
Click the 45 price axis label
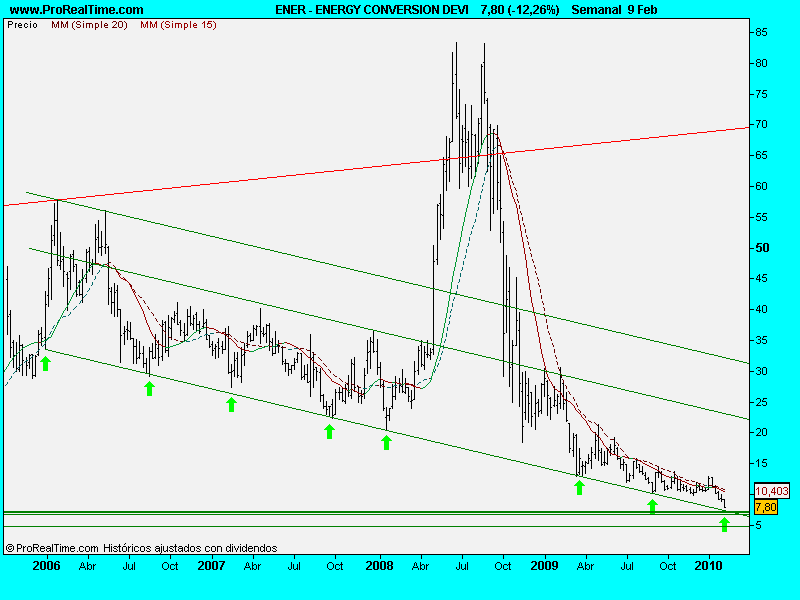pos(761,279)
